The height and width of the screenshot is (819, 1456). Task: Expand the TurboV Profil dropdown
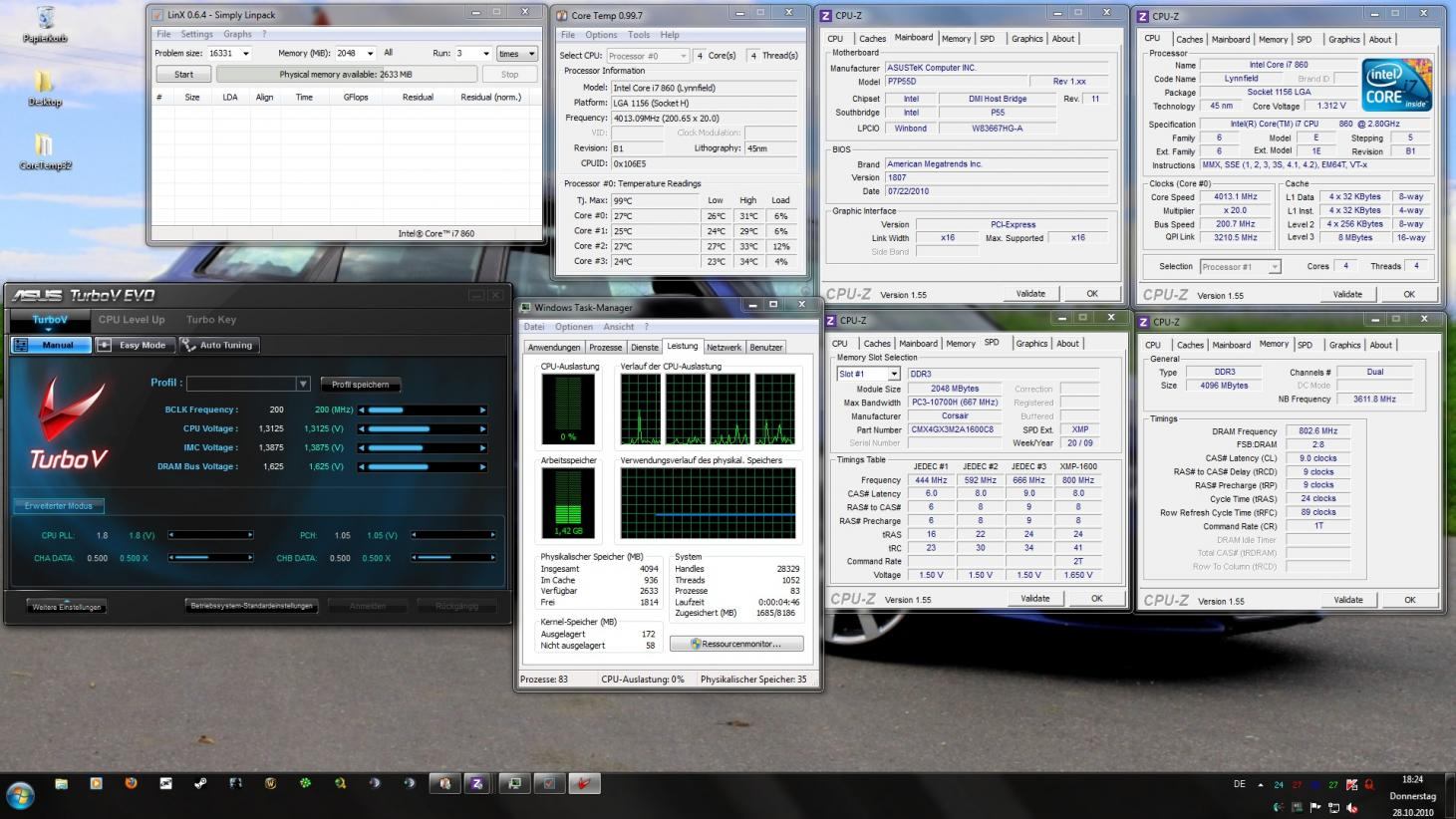(303, 384)
